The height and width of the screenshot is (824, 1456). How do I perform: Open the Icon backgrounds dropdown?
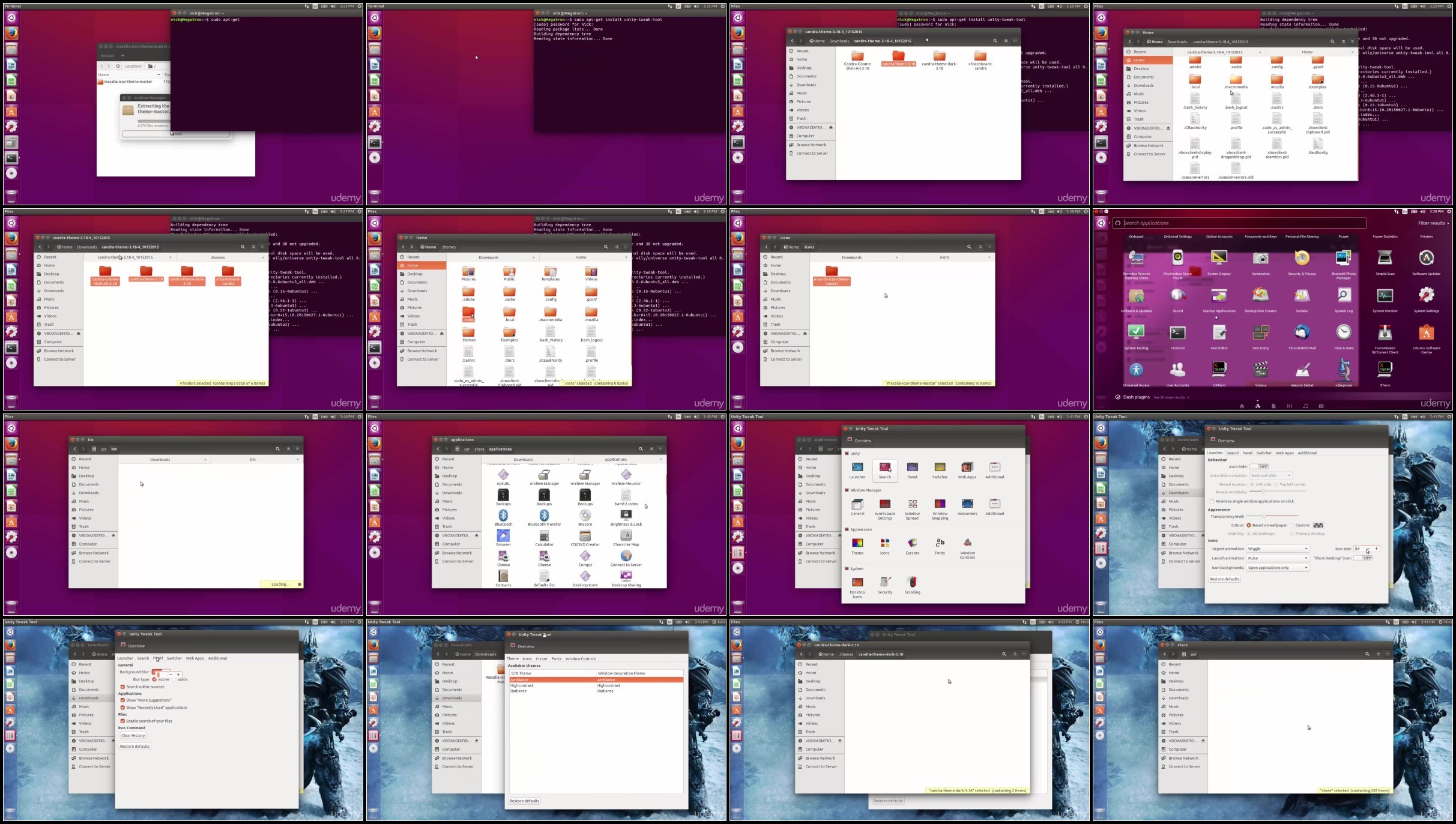1278,568
